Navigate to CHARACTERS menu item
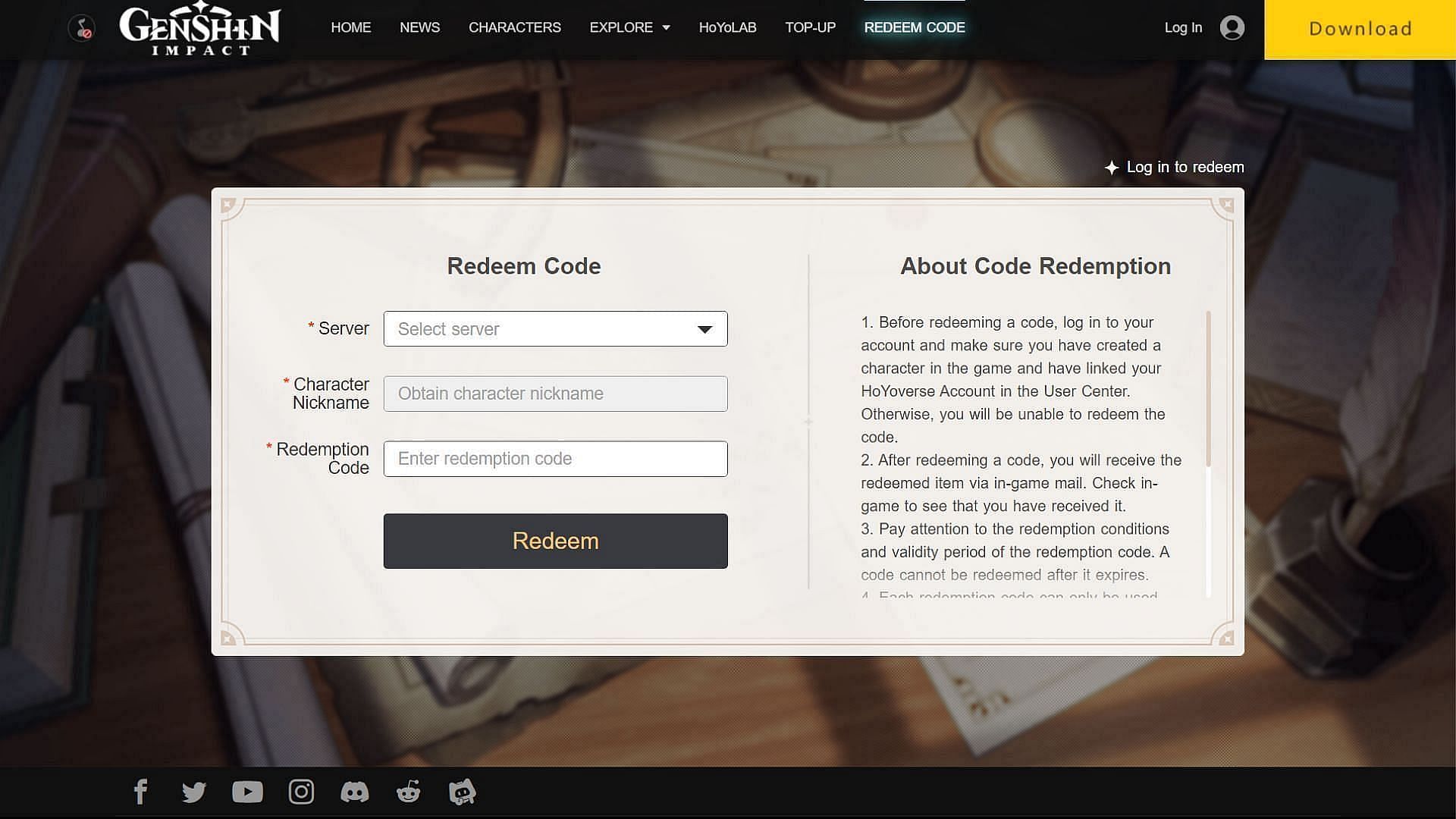Viewport: 1456px width, 819px height. (x=515, y=27)
